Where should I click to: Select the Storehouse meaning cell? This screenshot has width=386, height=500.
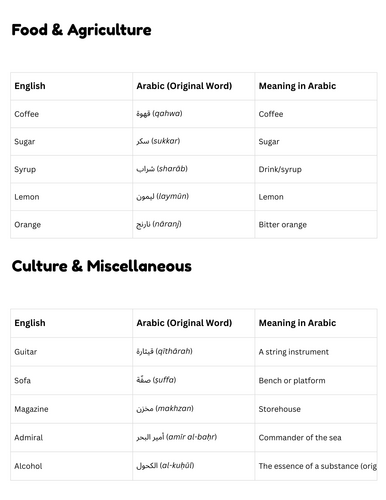(x=316, y=409)
